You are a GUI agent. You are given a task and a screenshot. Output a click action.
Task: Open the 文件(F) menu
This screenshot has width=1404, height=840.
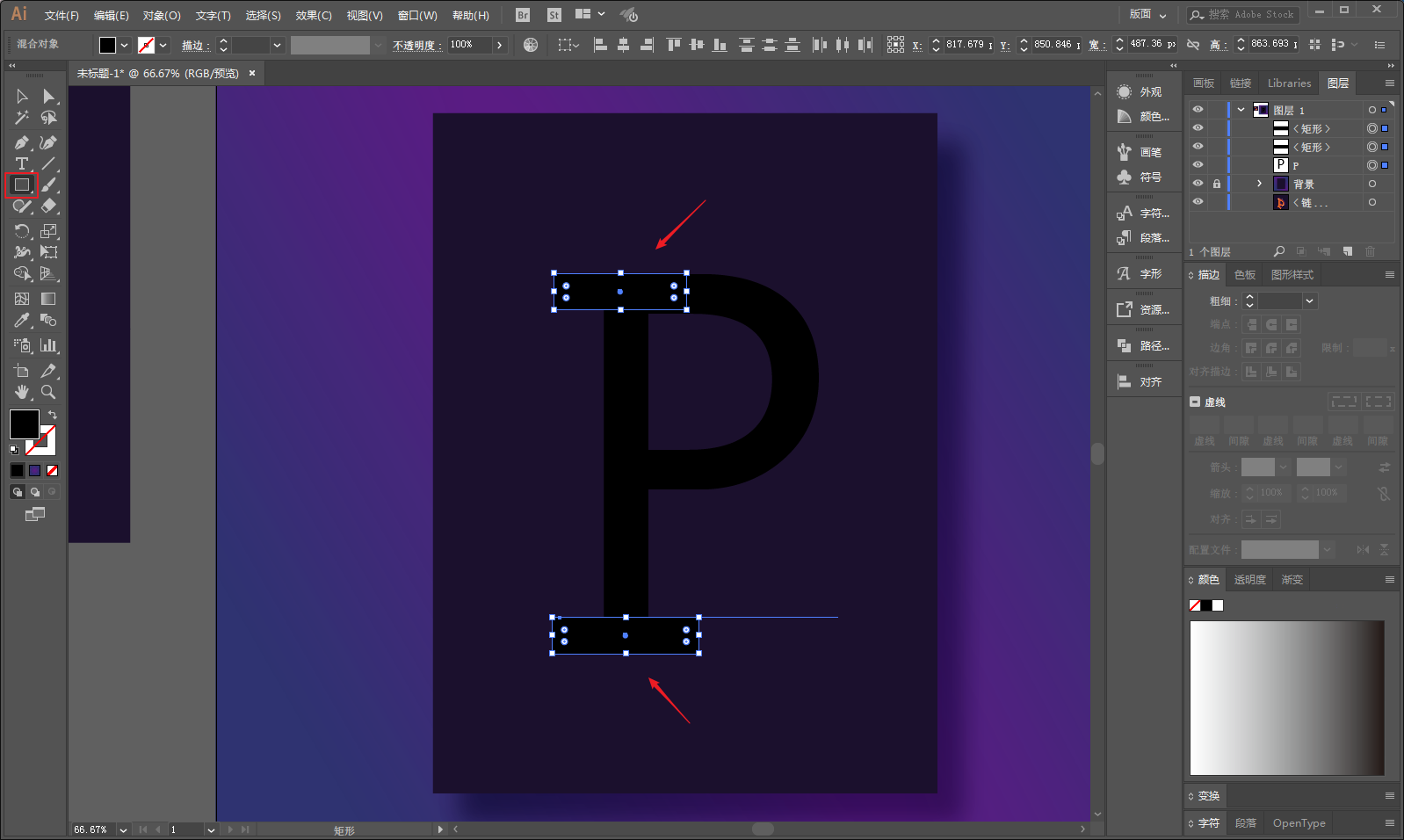pos(62,16)
